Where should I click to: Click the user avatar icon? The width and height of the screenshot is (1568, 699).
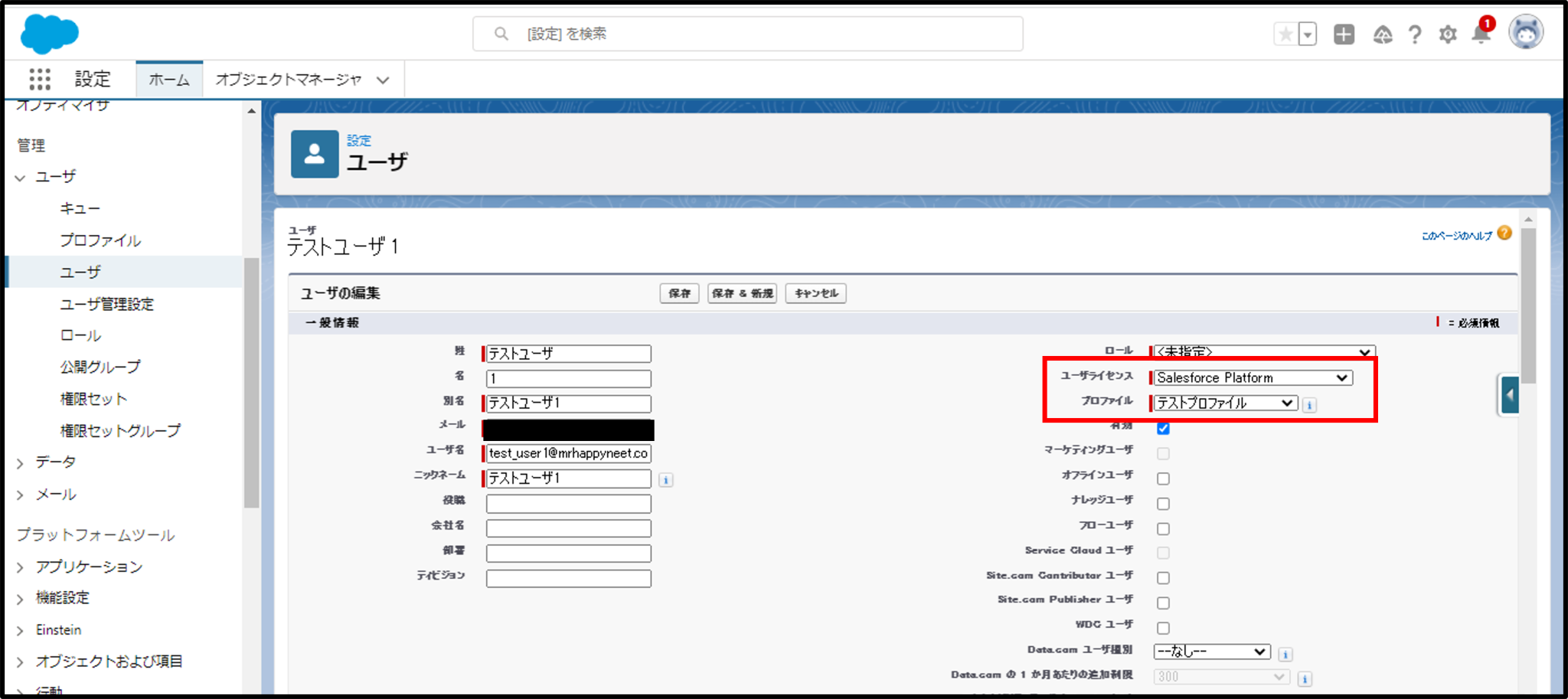coord(1525,32)
